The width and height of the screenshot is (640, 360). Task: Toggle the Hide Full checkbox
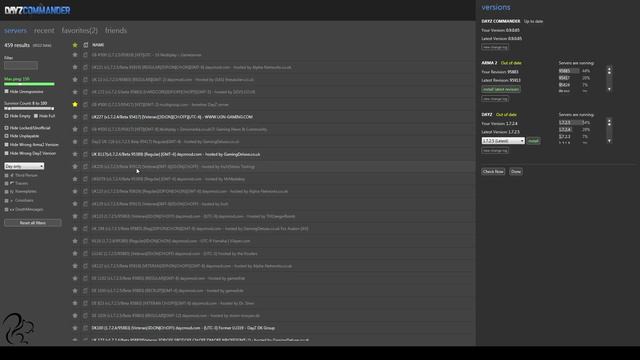pos(36,116)
